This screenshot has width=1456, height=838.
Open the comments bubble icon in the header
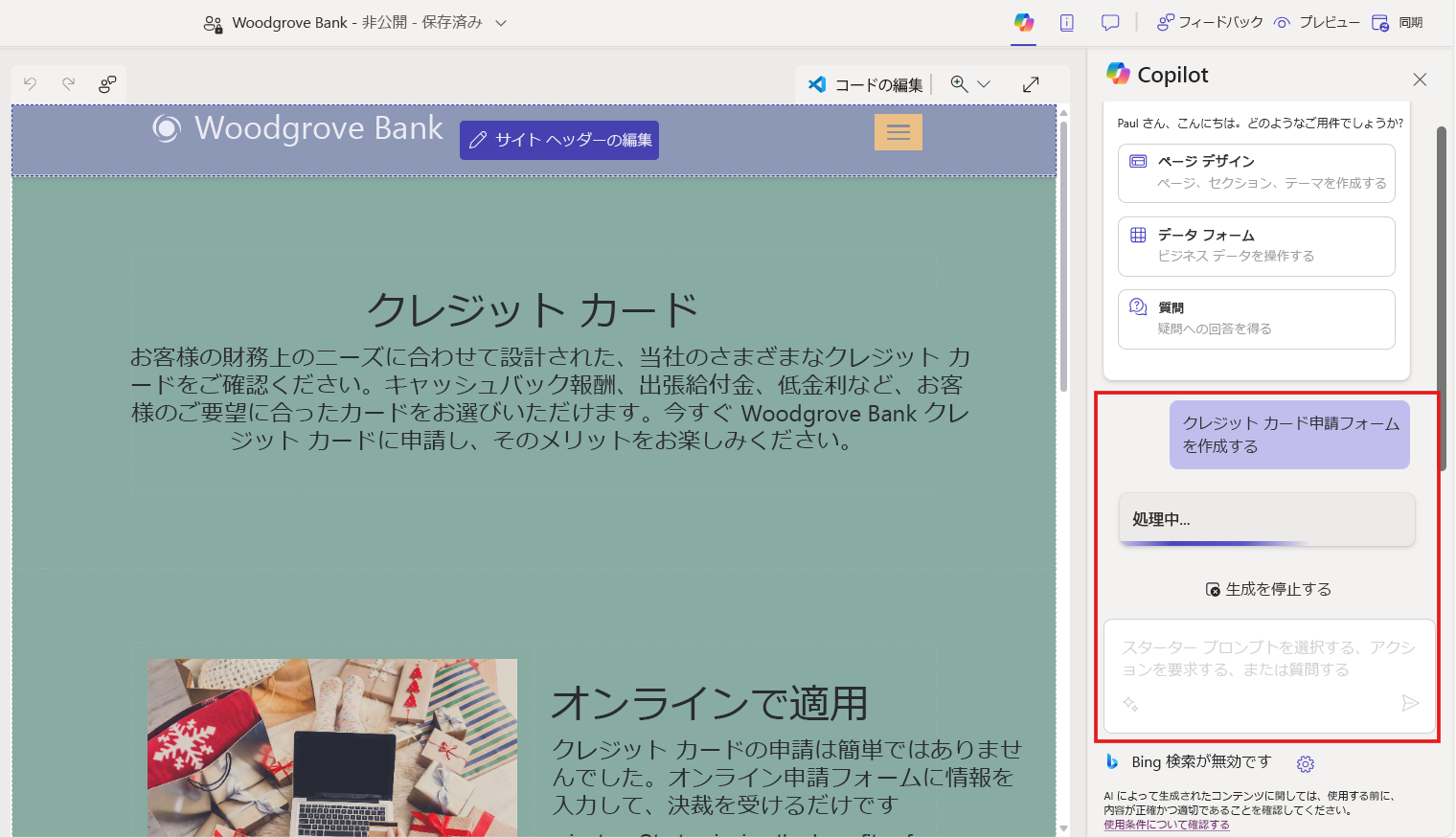pos(1109,22)
